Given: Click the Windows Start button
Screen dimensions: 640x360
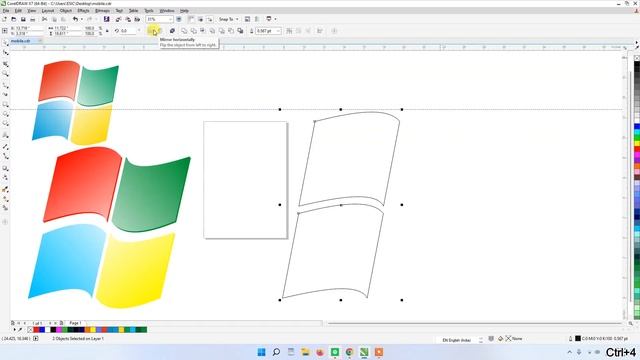Looking at the screenshot, I should (262, 352).
